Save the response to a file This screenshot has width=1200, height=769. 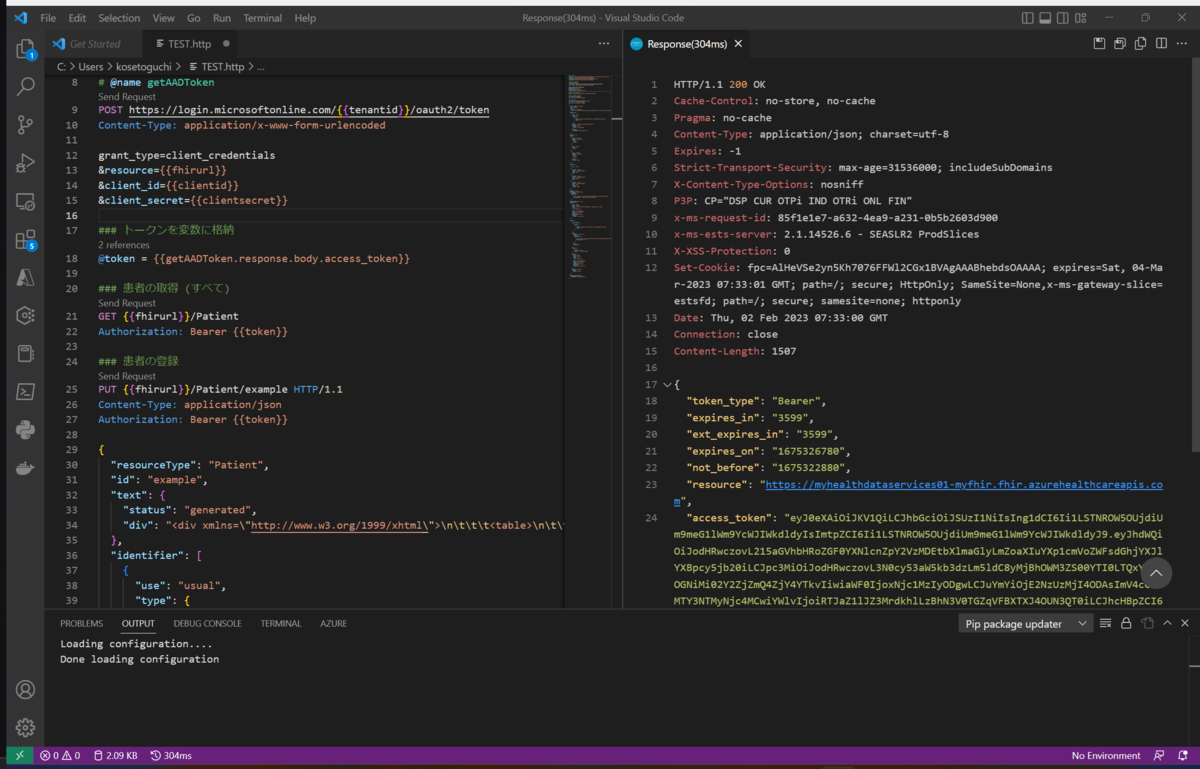click(x=1099, y=44)
